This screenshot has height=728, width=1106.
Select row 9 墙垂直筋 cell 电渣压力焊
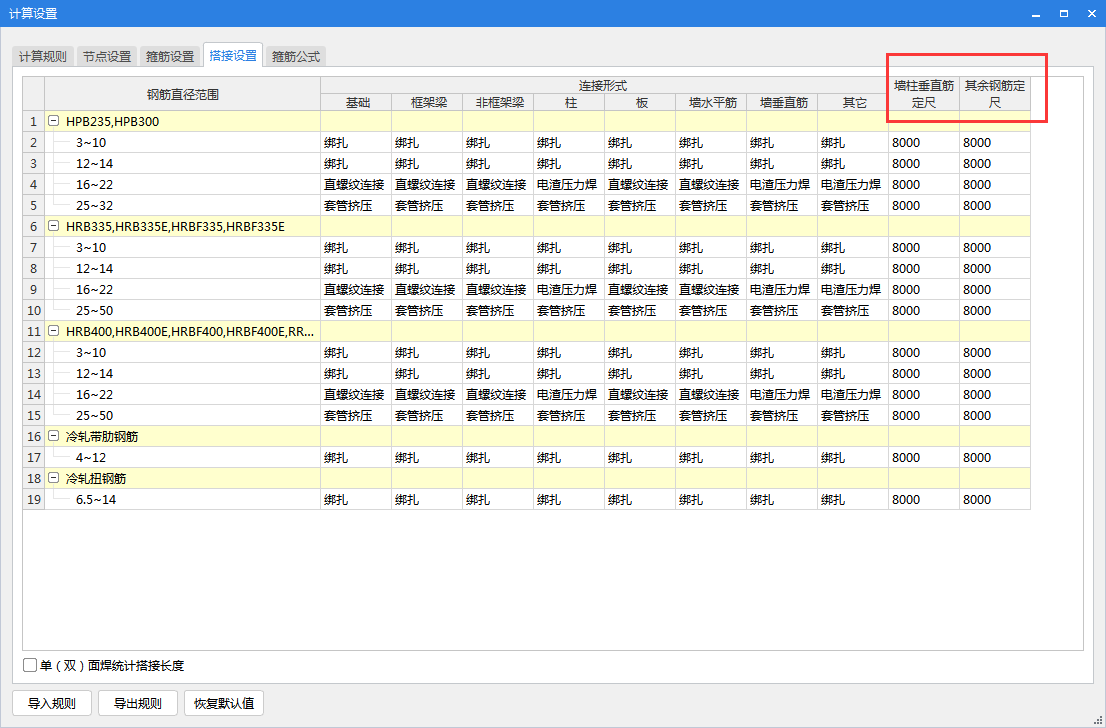point(782,289)
